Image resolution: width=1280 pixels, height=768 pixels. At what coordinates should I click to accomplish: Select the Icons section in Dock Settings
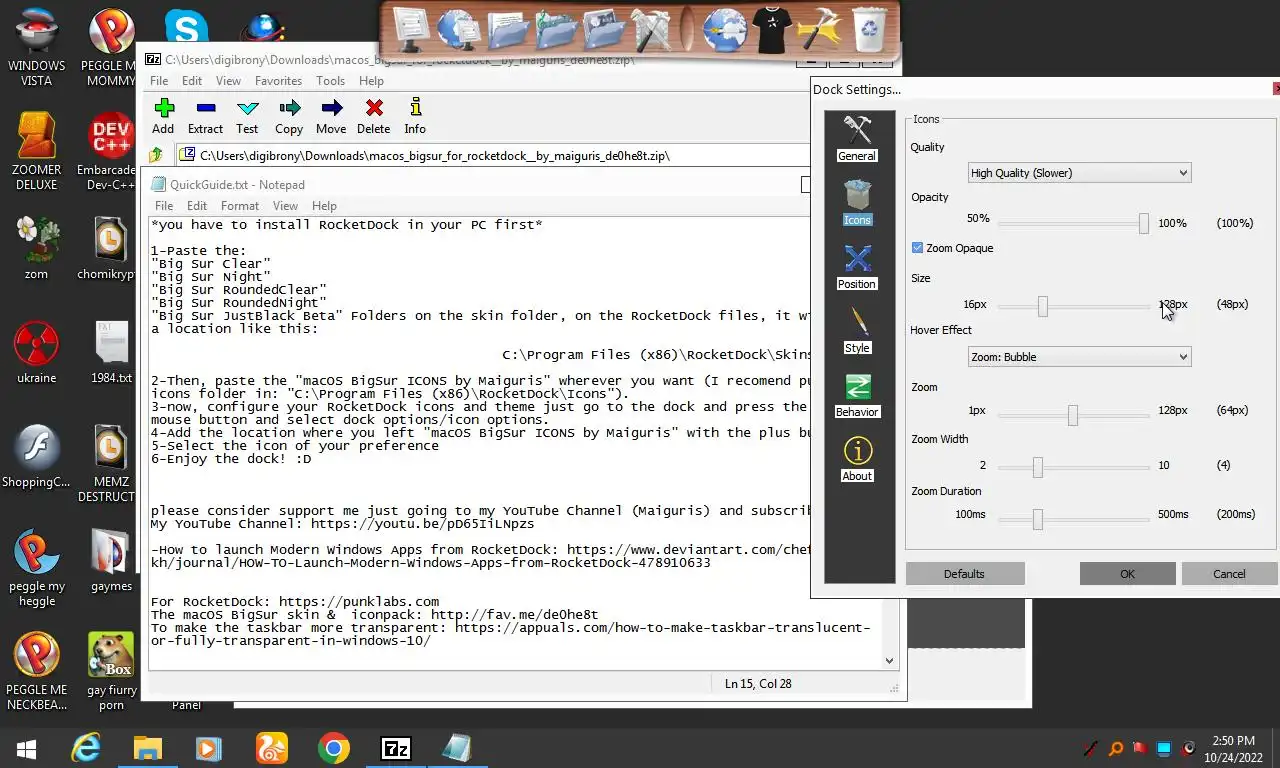[857, 202]
